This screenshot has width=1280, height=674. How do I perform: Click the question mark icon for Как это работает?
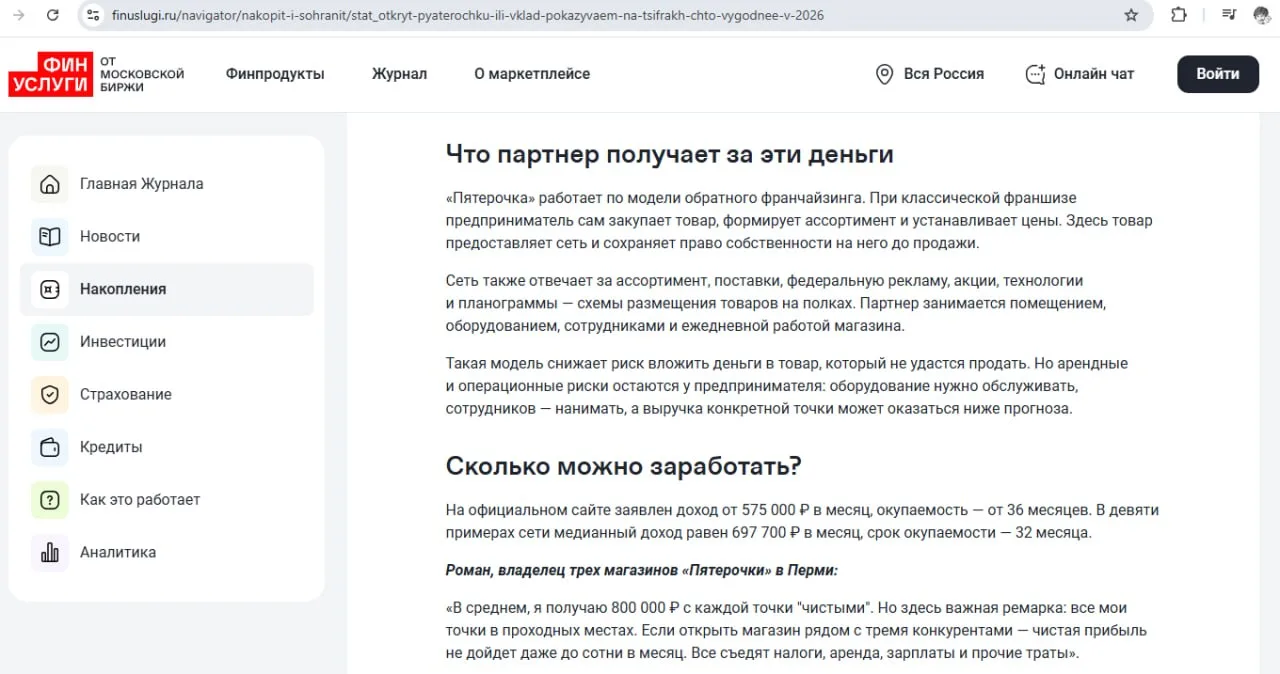(50, 500)
